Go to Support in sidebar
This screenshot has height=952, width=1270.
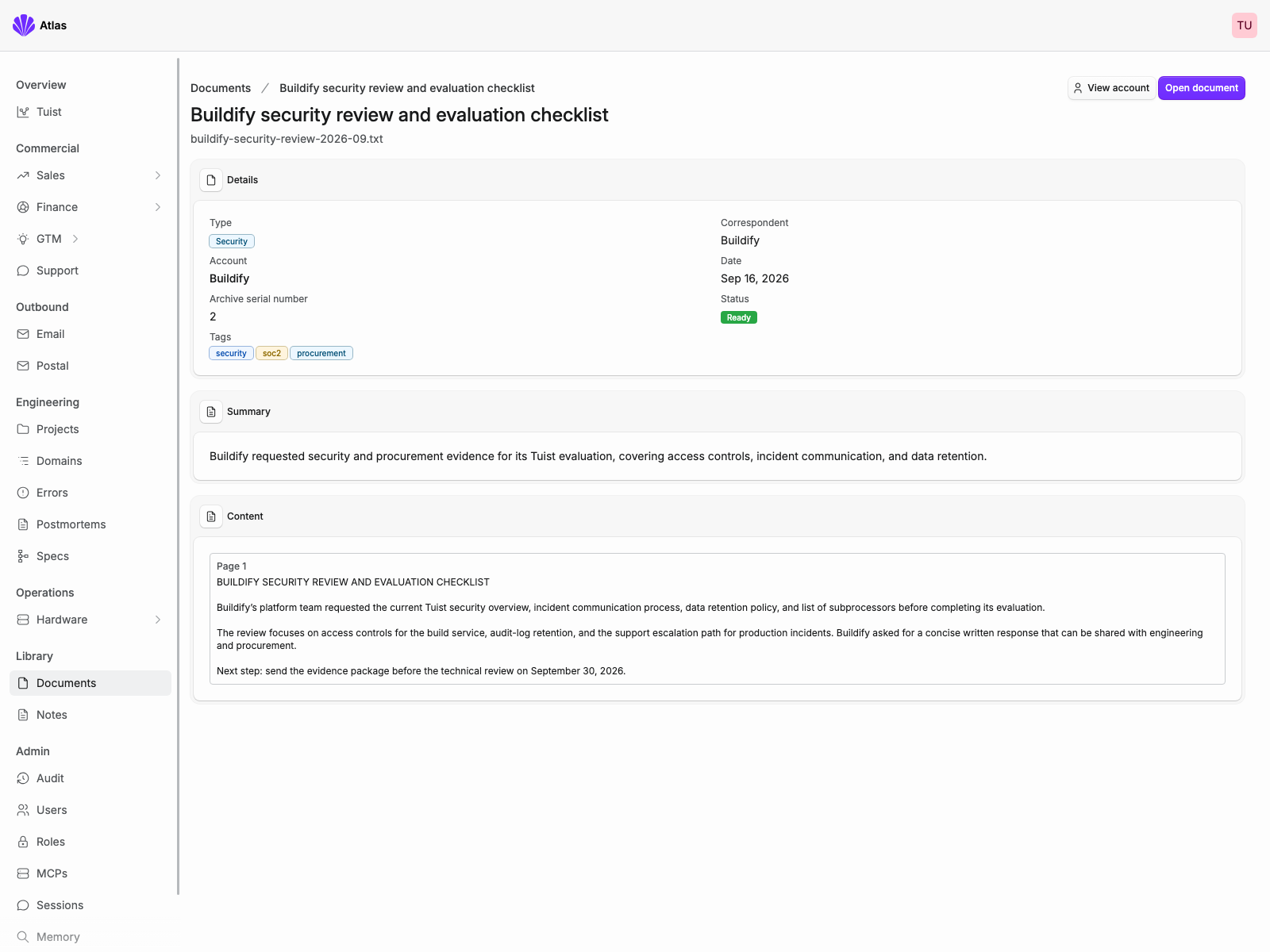point(90,271)
